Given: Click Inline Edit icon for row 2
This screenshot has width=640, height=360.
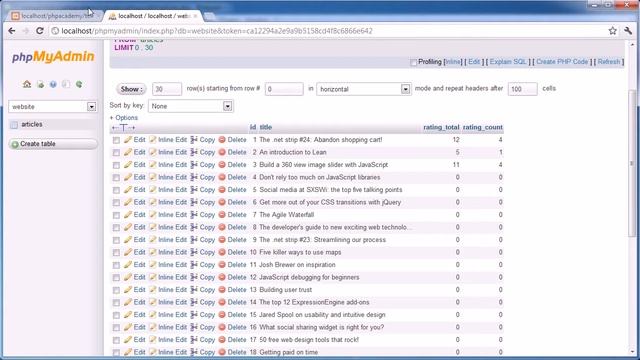Looking at the screenshot, I should pyautogui.click(x=153, y=152).
